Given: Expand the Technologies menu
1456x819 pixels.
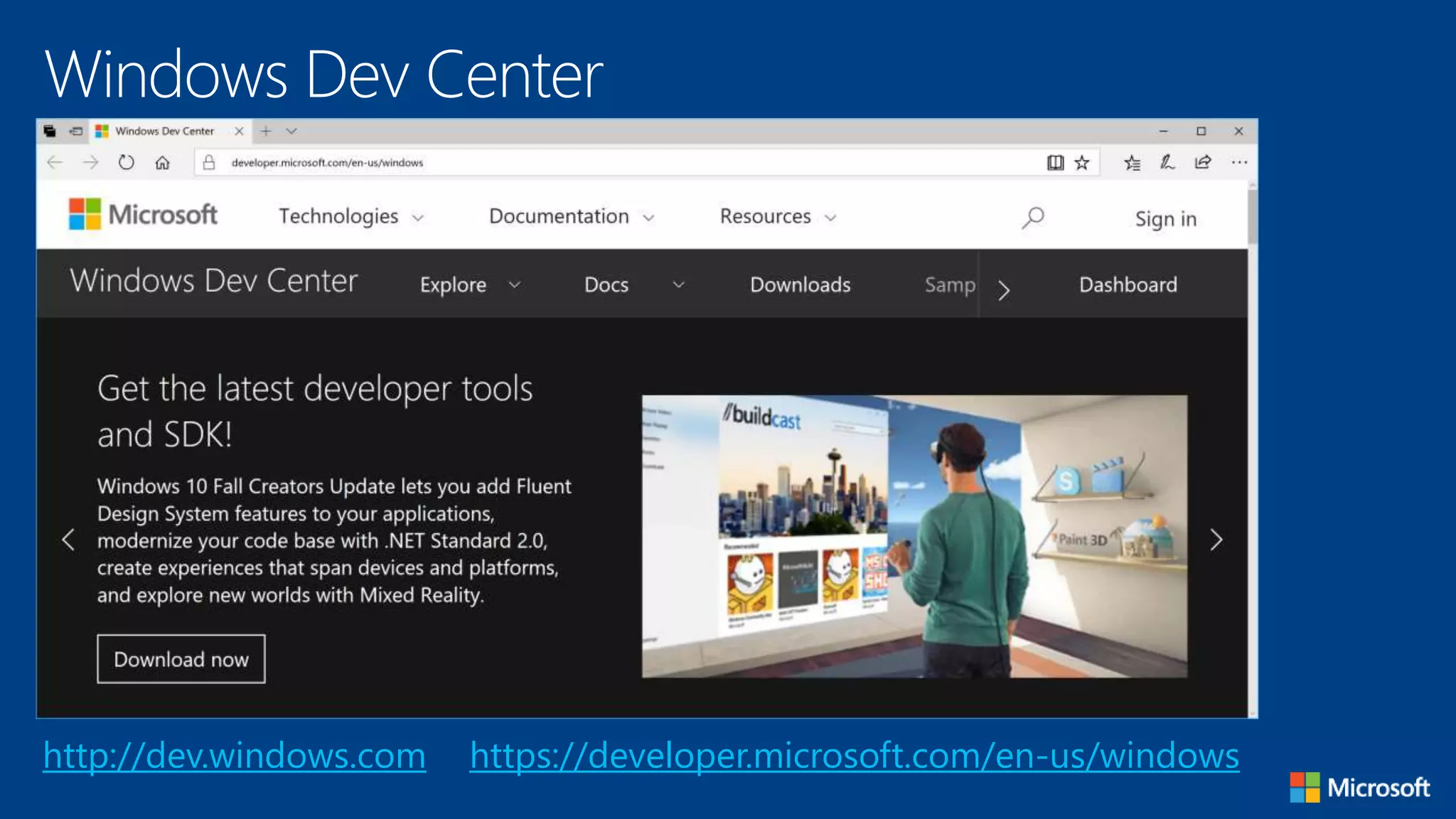Looking at the screenshot, I should [x=351, y=216].
